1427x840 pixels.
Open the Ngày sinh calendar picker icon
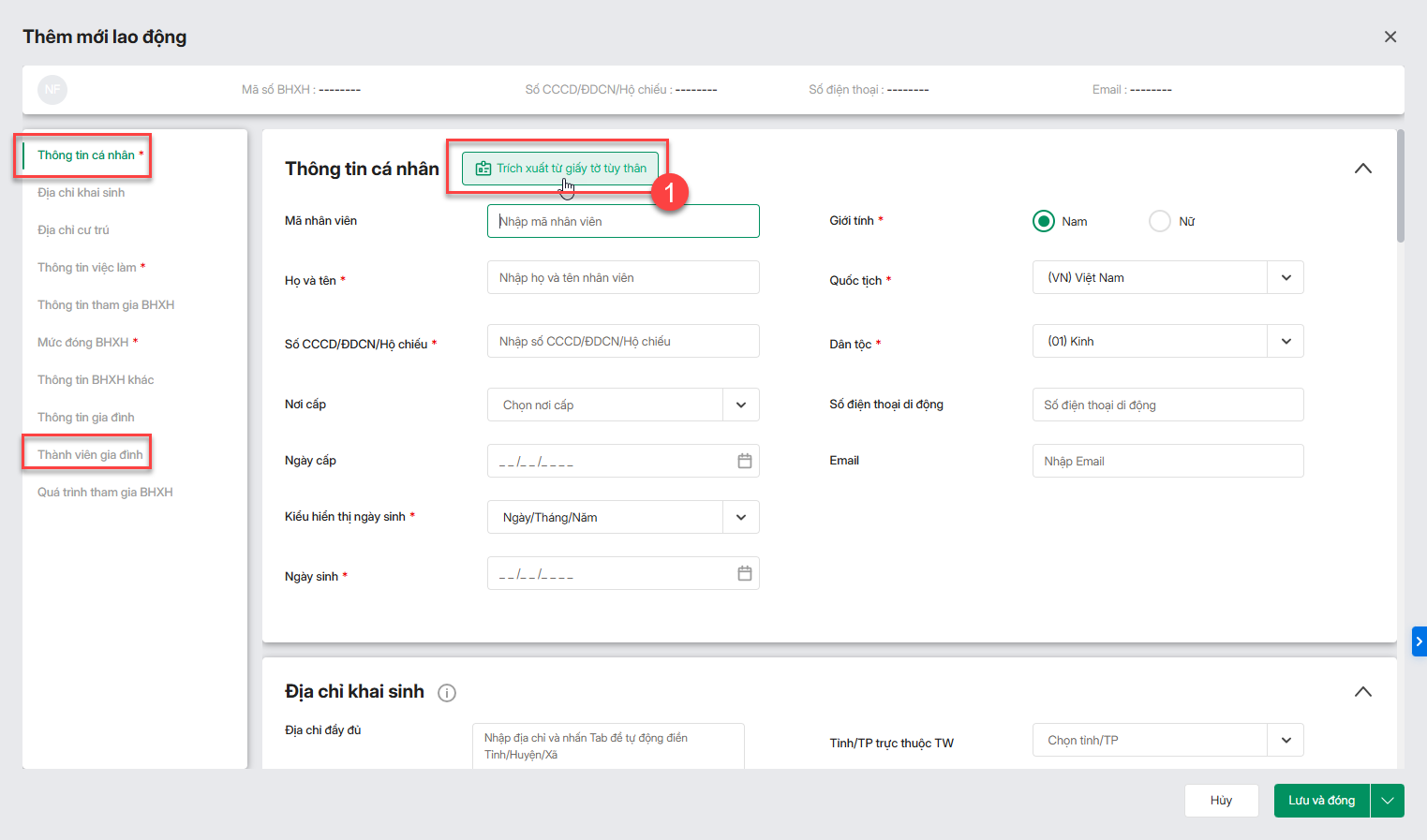[744, 573]
